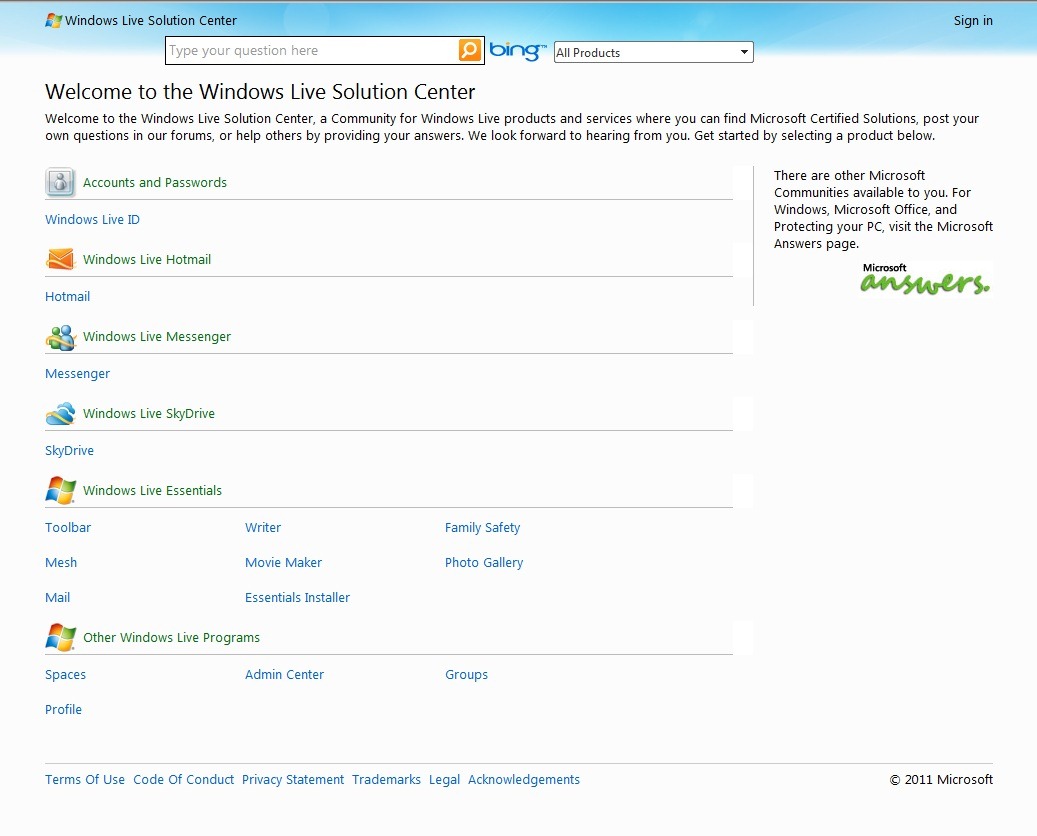View the Privacy Statement footer link
1037x836 pixels.
click(x=293, y=780)
